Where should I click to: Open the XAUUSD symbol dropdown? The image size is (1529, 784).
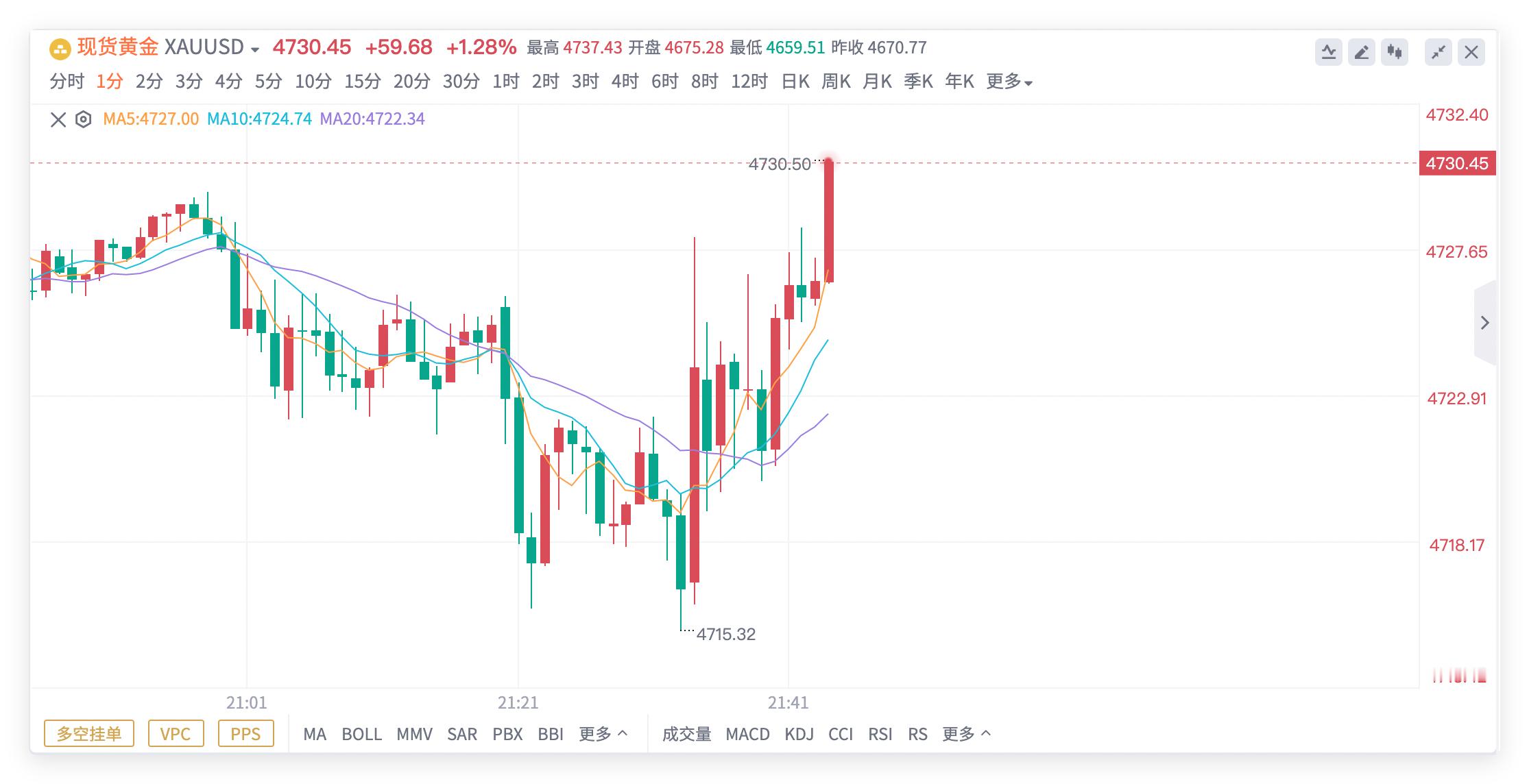[x=254, y=49]
